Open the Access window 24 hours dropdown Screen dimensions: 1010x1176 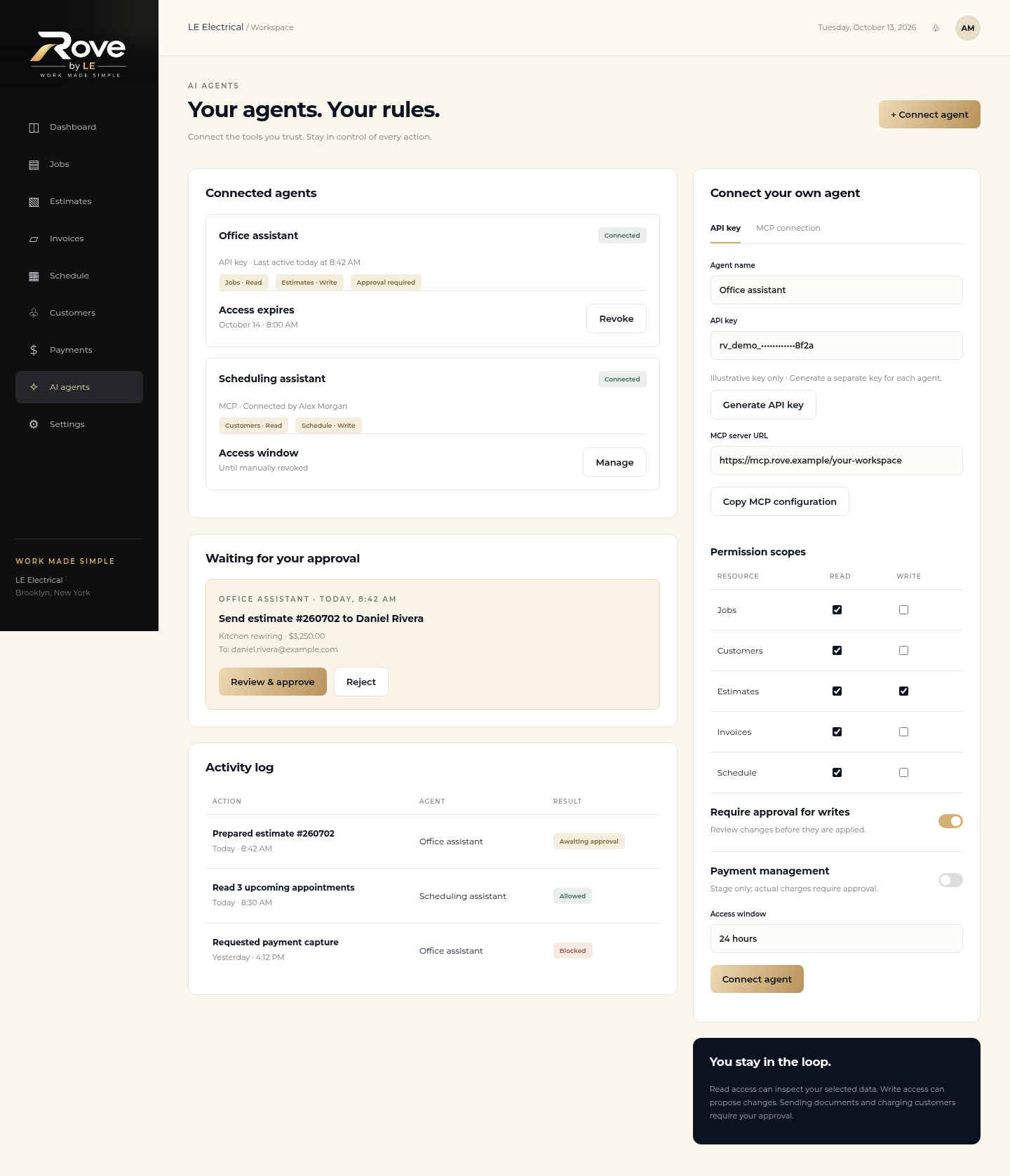(x=836, y=938)
